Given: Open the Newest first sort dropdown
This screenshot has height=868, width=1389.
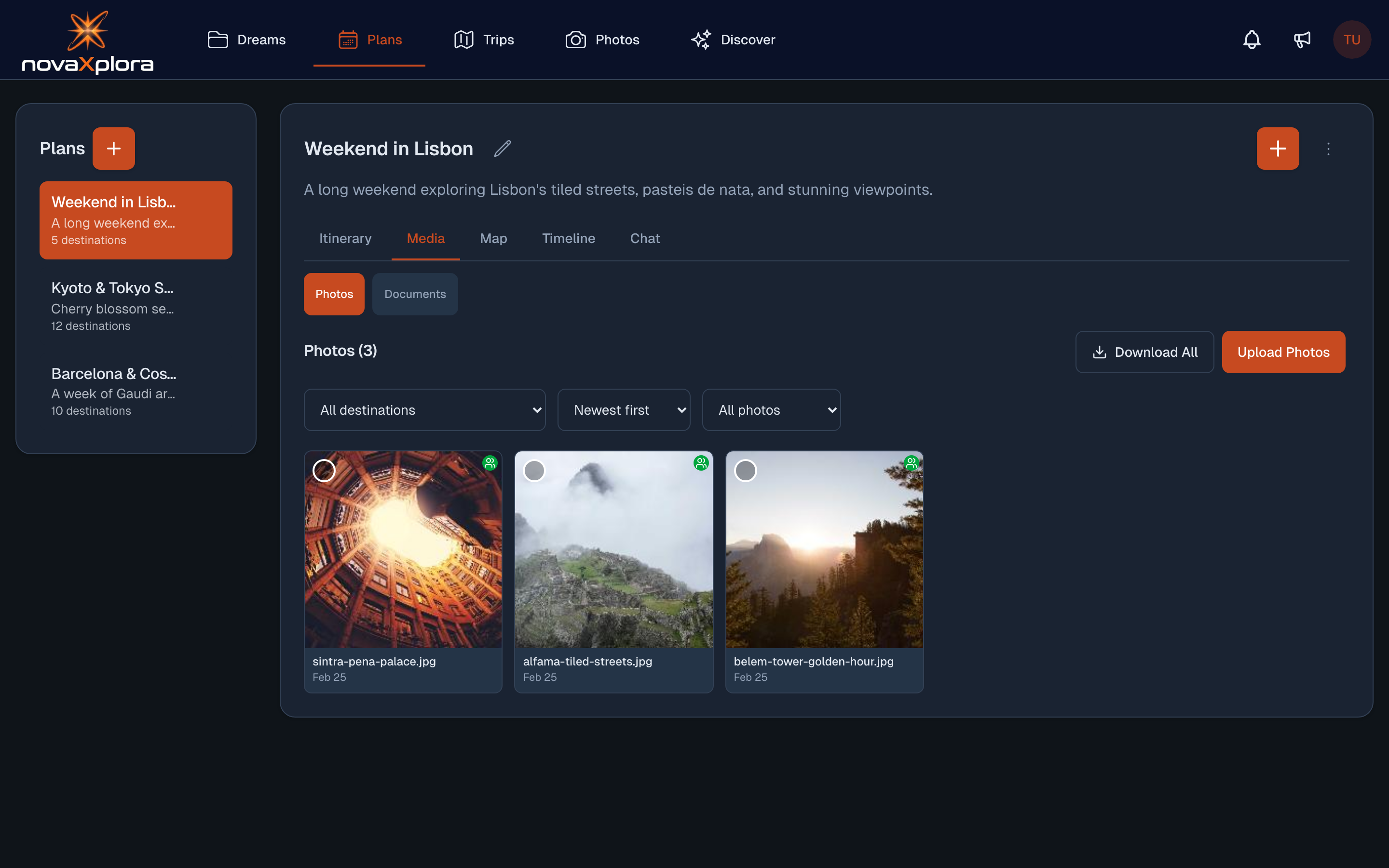Looking at the screenshot, I should (623, 410).
